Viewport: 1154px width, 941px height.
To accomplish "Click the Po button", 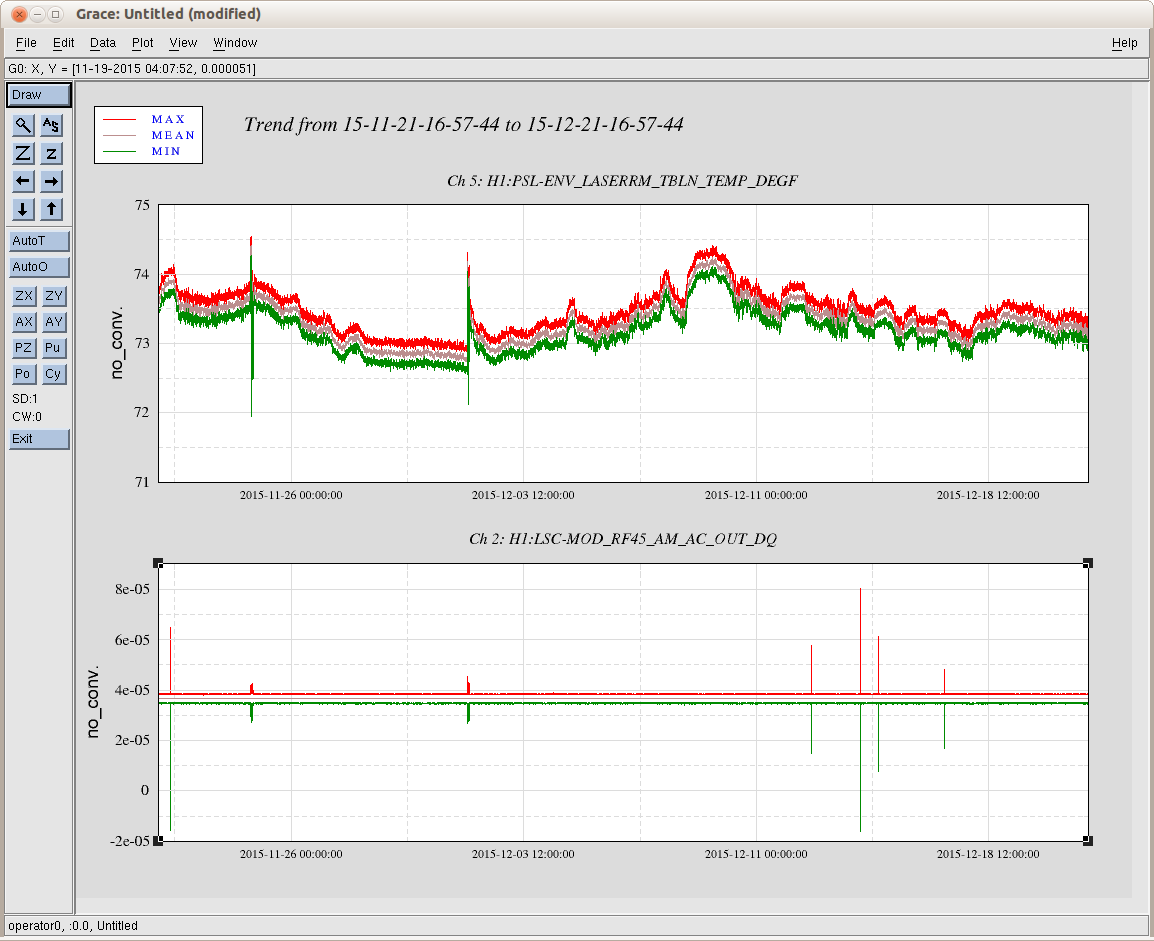I will coord(24,374).
